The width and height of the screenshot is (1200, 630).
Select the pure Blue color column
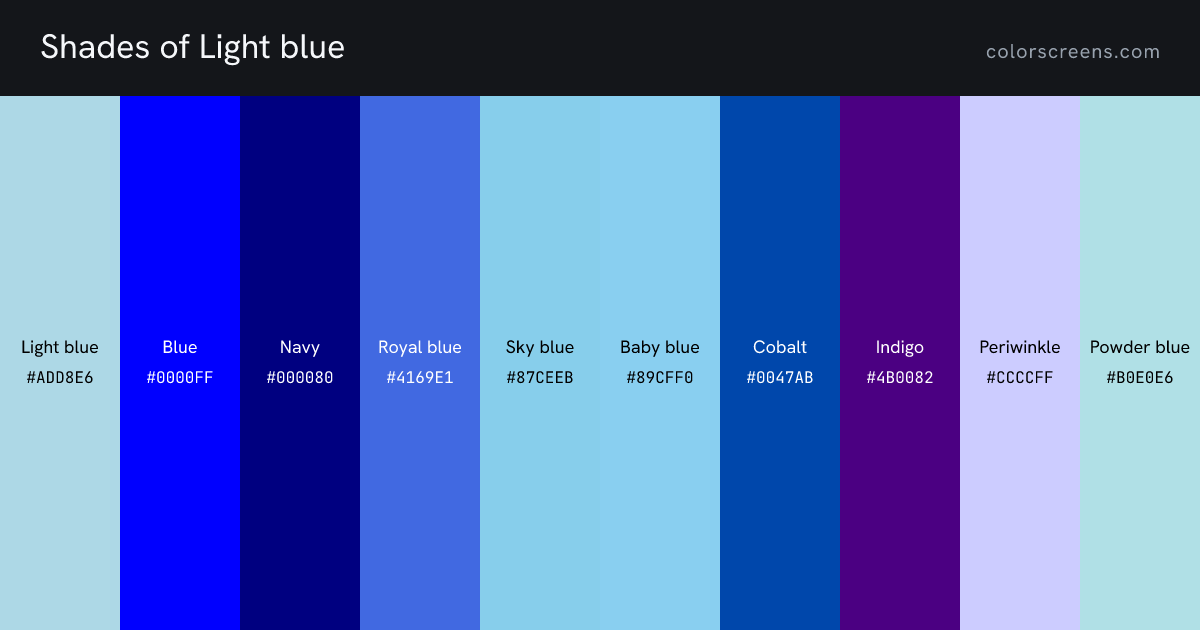180,363
